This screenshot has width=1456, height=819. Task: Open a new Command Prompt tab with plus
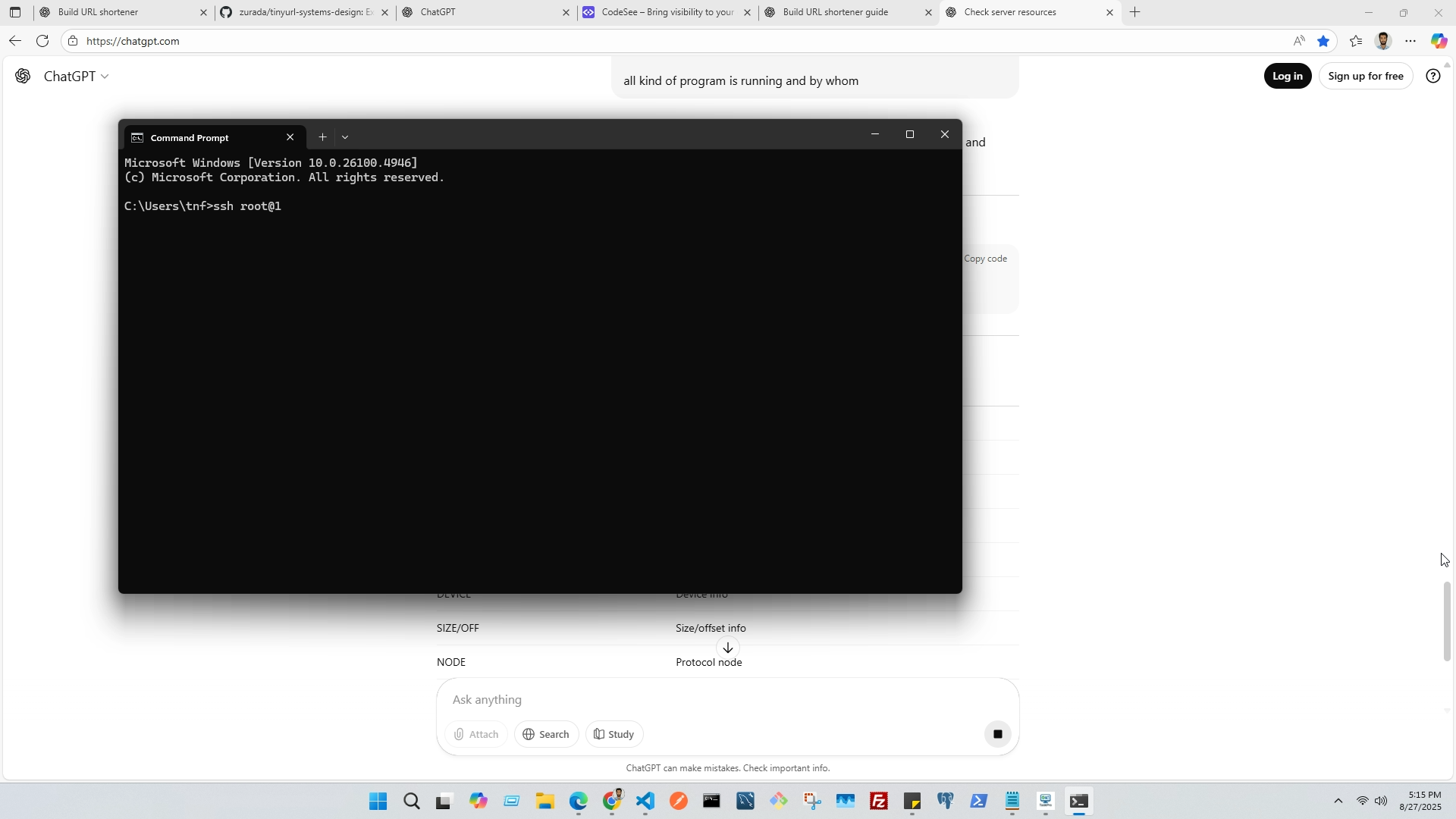[x=322, y=137]
